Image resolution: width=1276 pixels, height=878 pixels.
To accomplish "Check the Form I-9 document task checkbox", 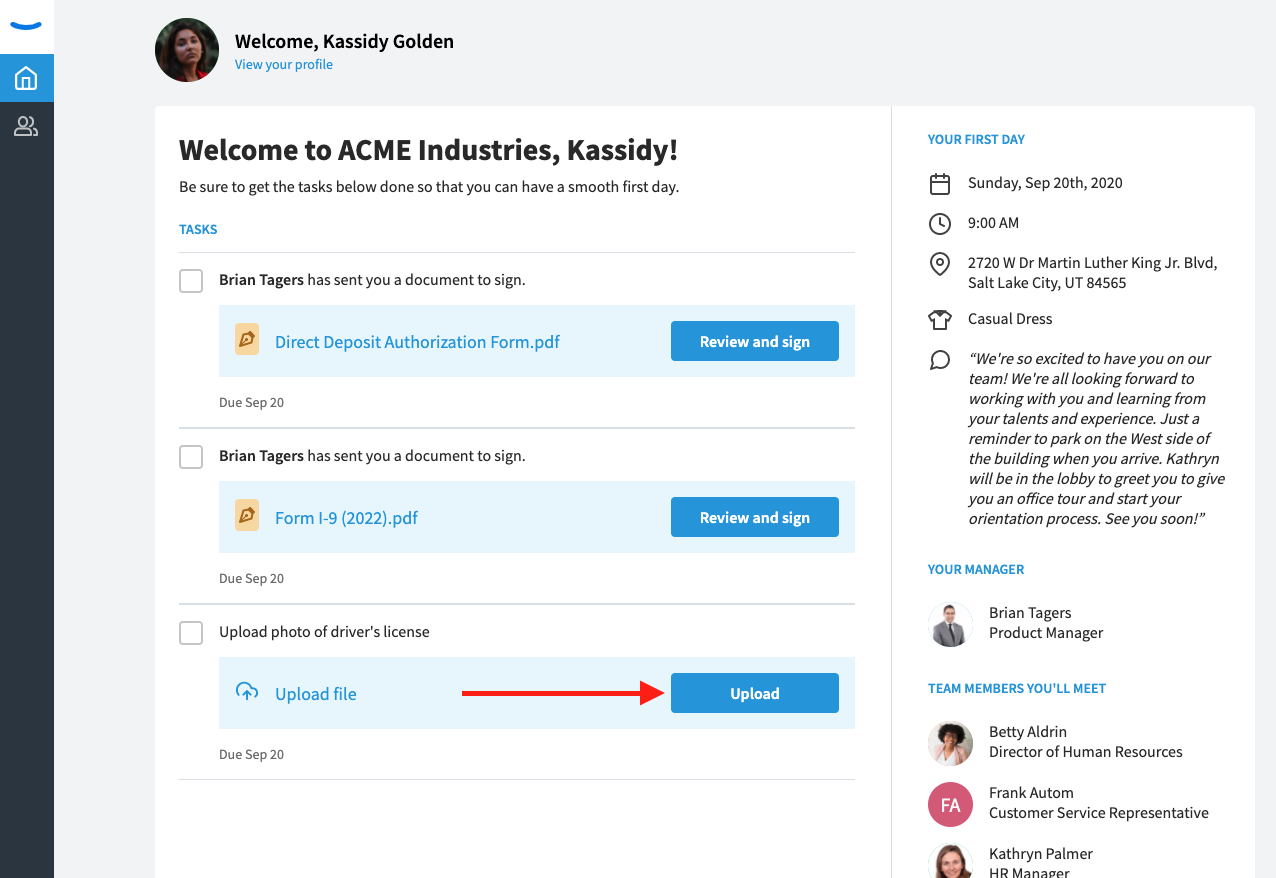I will (191, 457).
